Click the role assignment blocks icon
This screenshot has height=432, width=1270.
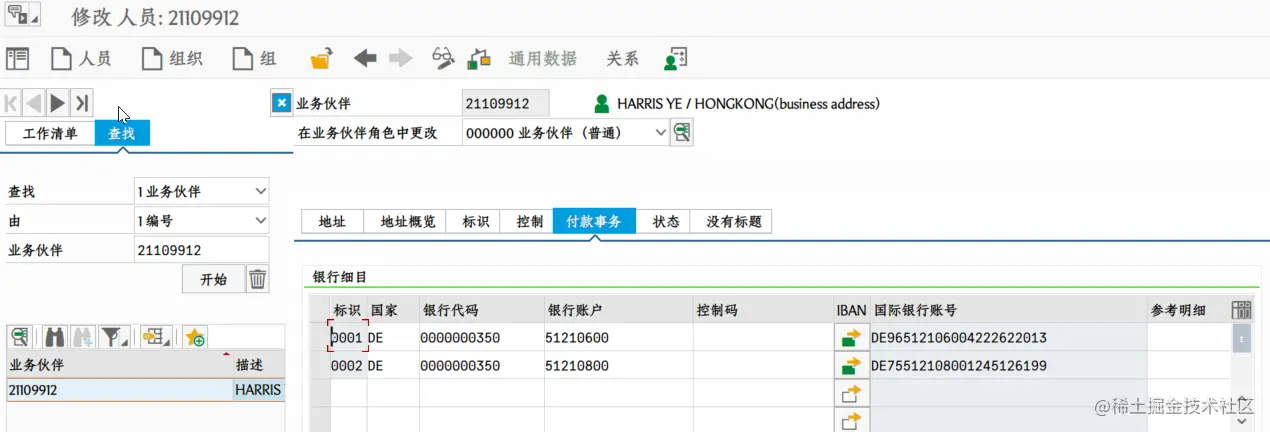479,59
